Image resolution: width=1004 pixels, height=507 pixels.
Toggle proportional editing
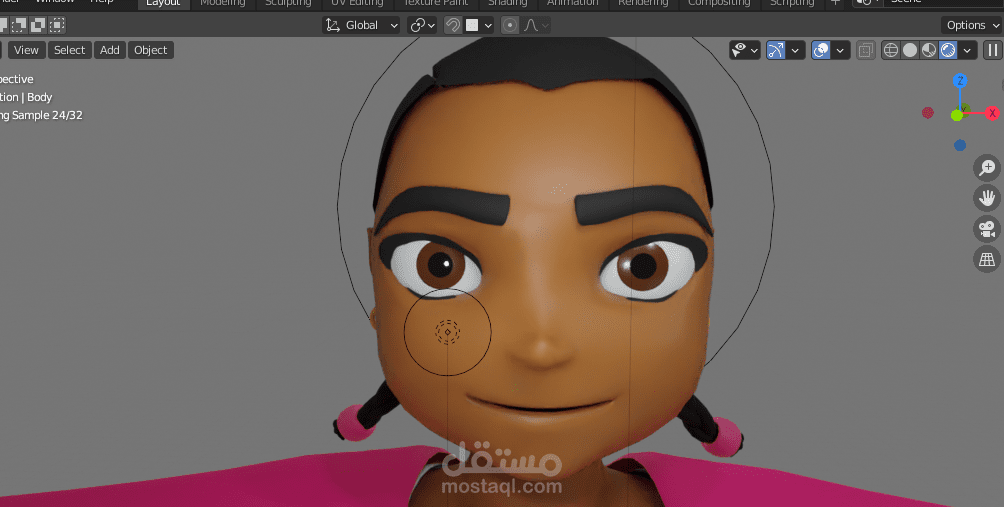(x=510, y=25)
